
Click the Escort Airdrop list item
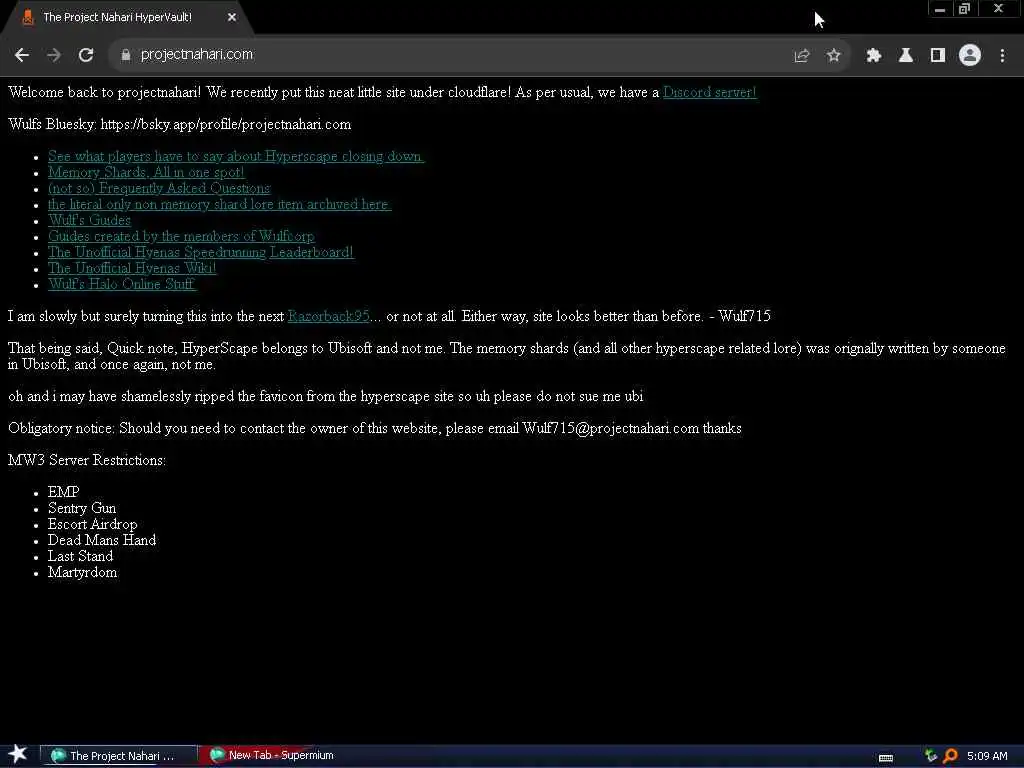92,524
